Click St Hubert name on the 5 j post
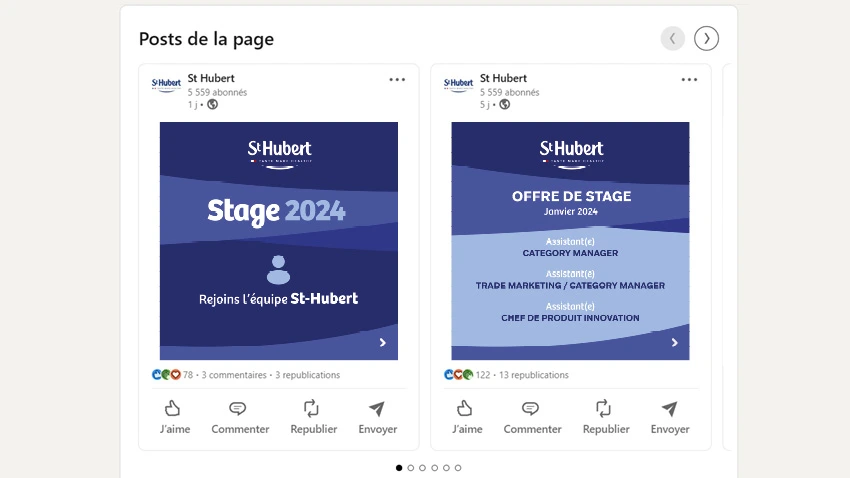Image resolution: width=850 pixels, height=478 pixels. (503, 78)
